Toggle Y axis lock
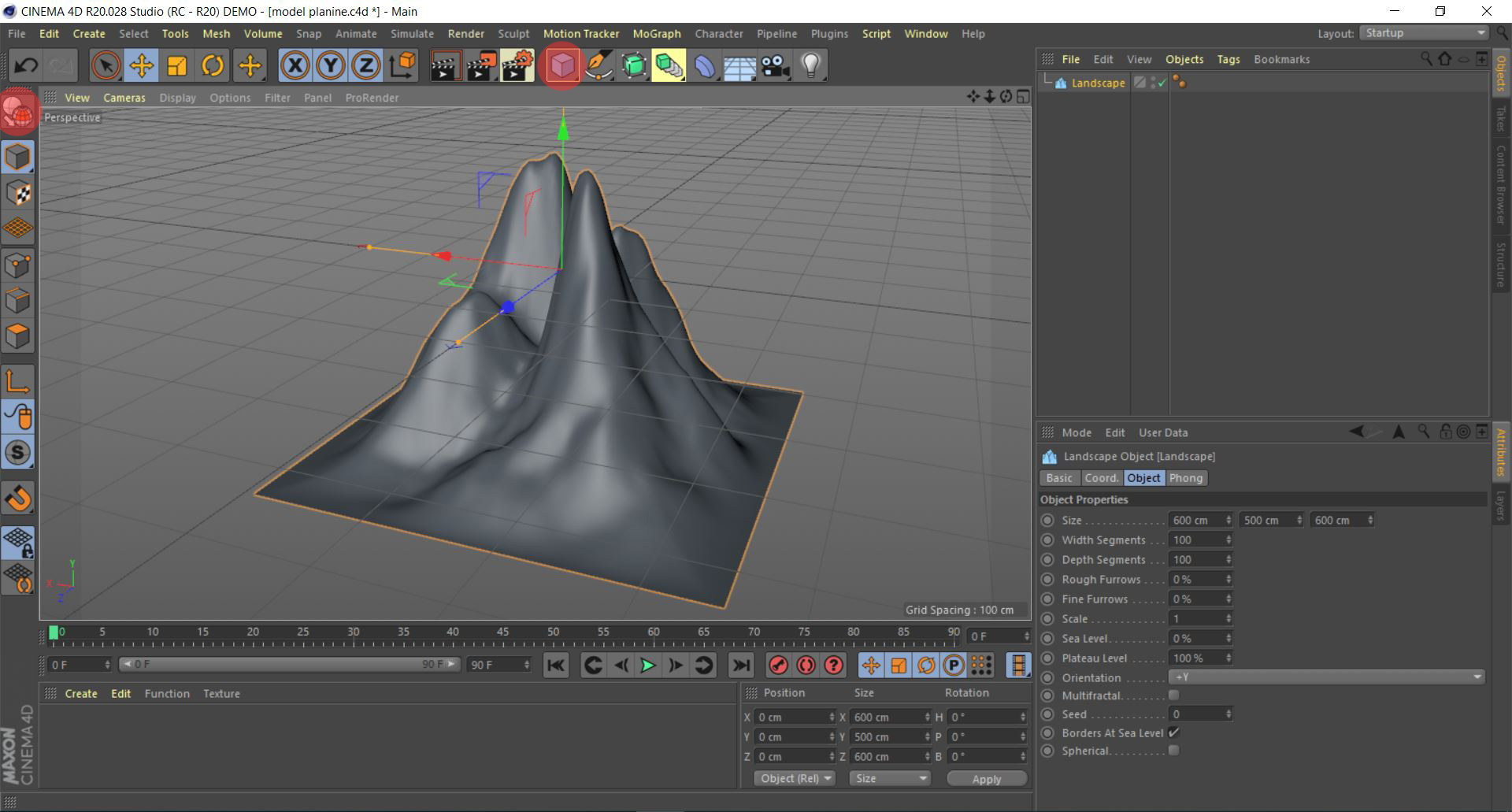The image size is (1512, 812). (331, 65)
